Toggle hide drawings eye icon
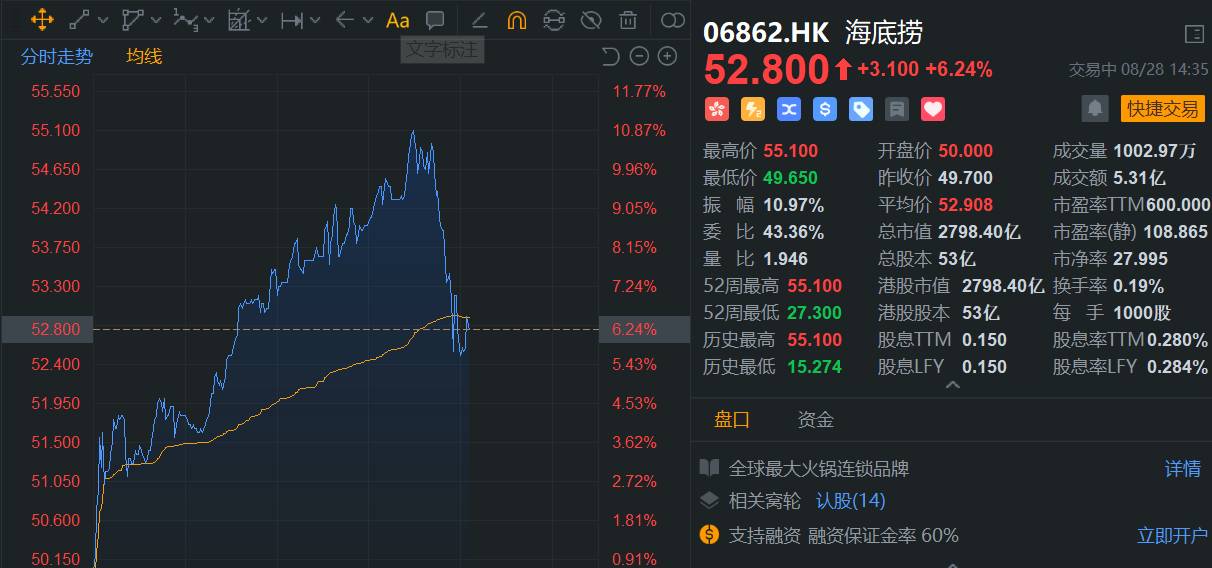 tap(590, 19)
